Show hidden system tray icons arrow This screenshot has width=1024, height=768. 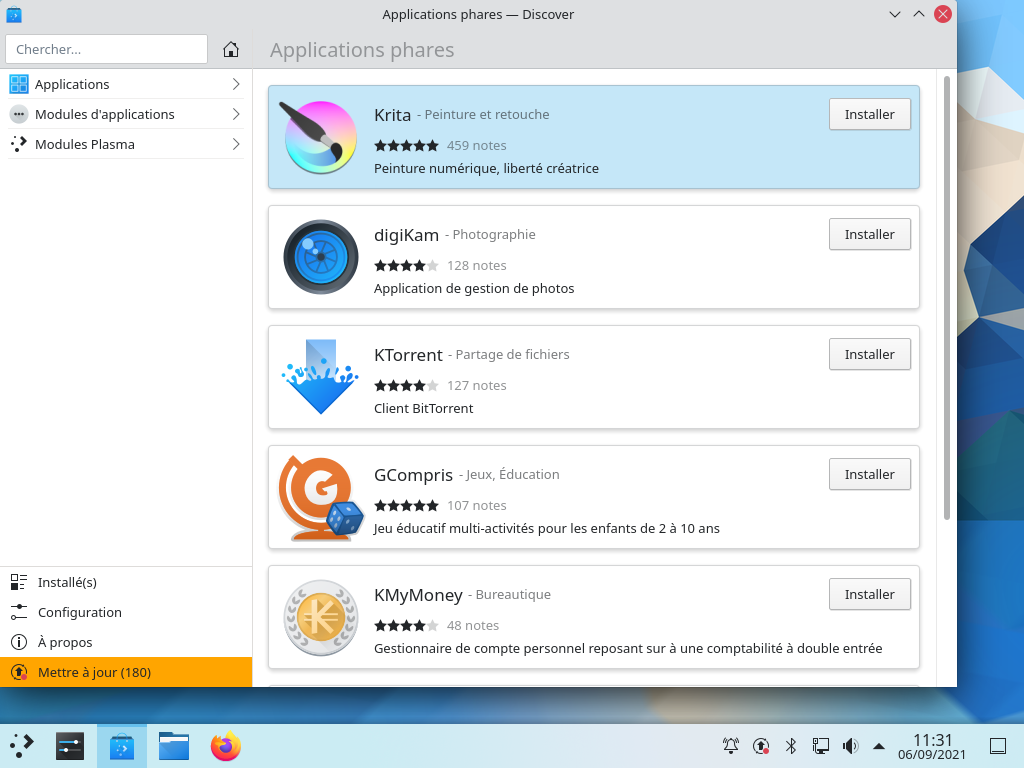pos(879,746)
